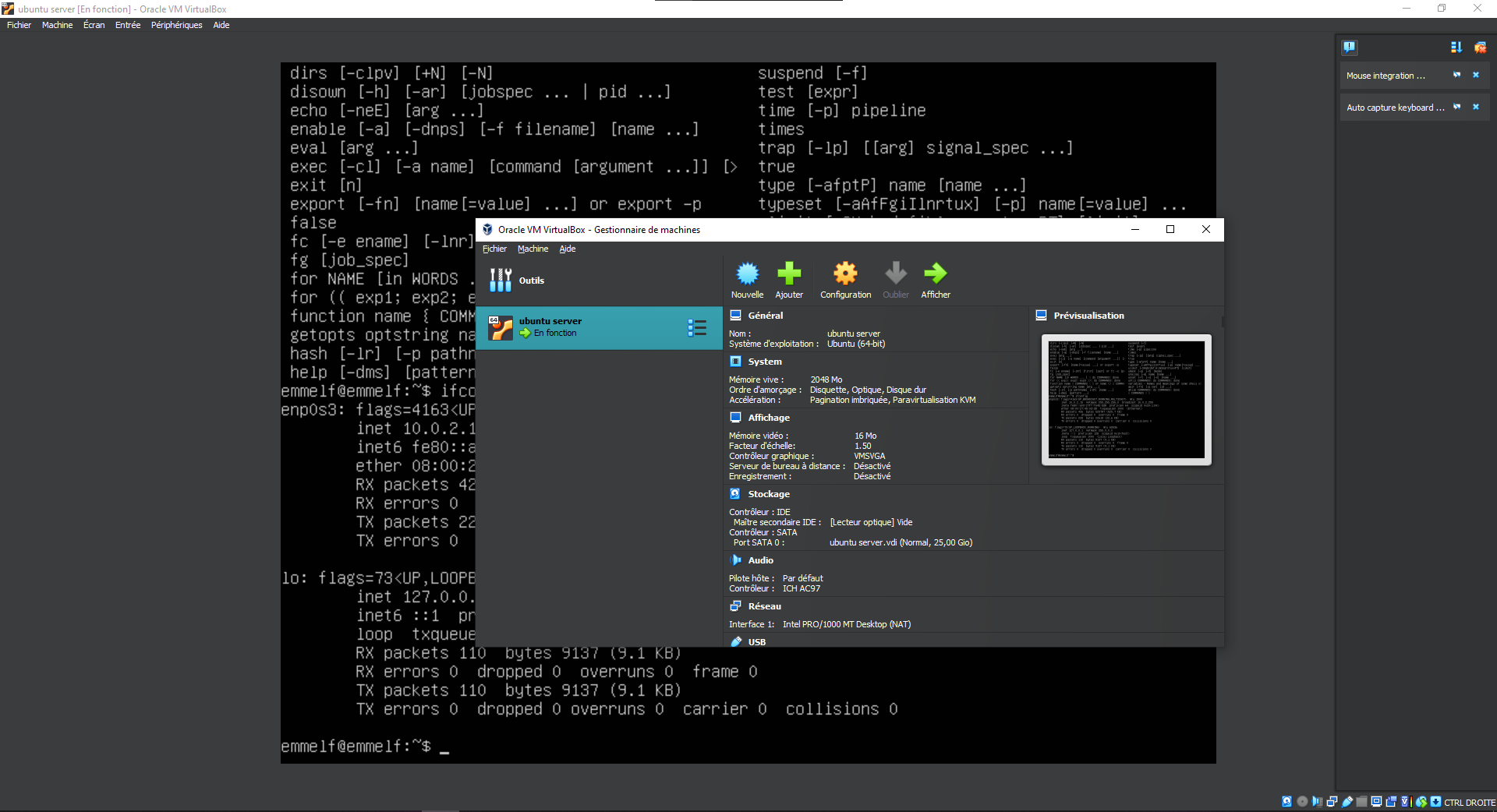Click the Réseau section header
1497x812 pixels.
pos(764,606)
